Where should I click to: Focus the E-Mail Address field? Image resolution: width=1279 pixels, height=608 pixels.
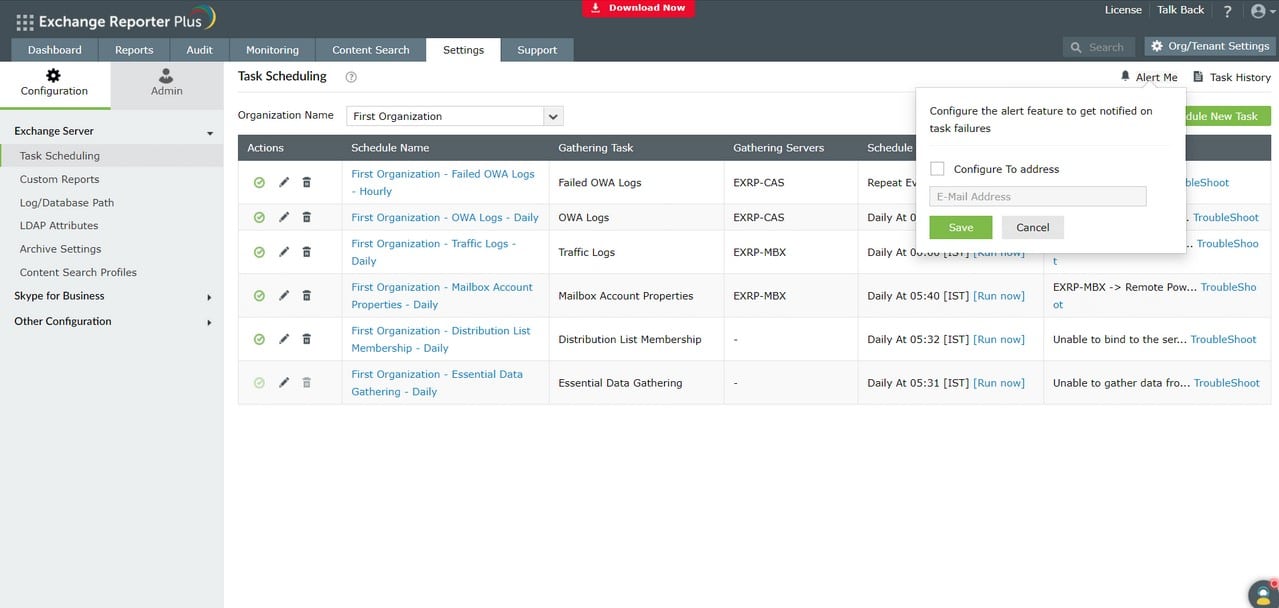click(1037, 196)
